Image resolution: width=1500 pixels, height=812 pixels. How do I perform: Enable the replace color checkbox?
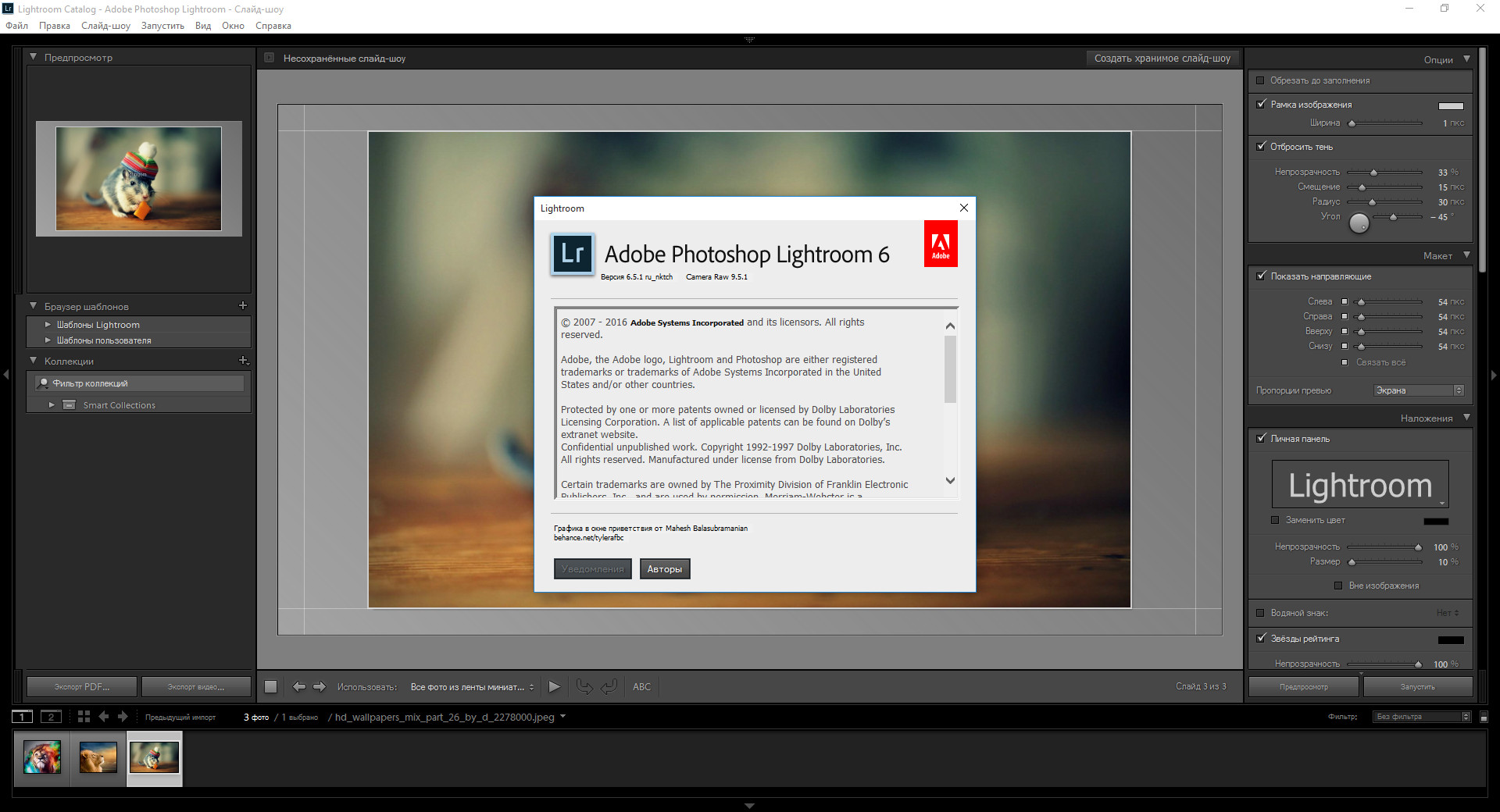click(1275, 520)
